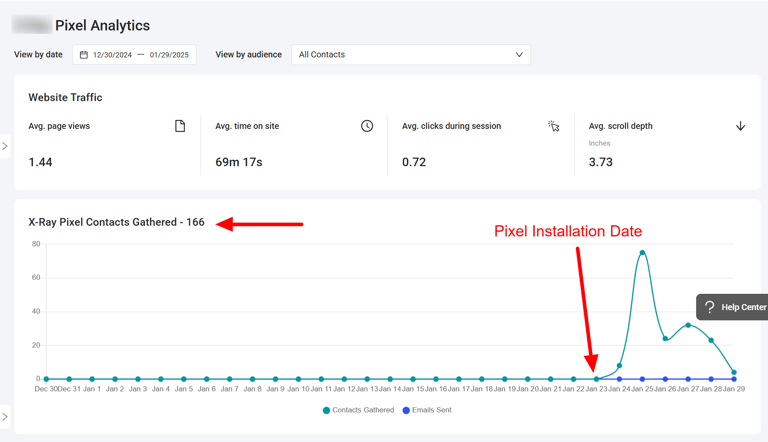The width and height of the screenshot is (768, 442).
Task: Click the Pixel Analytics page title
Action: click(x=102, y=25)
